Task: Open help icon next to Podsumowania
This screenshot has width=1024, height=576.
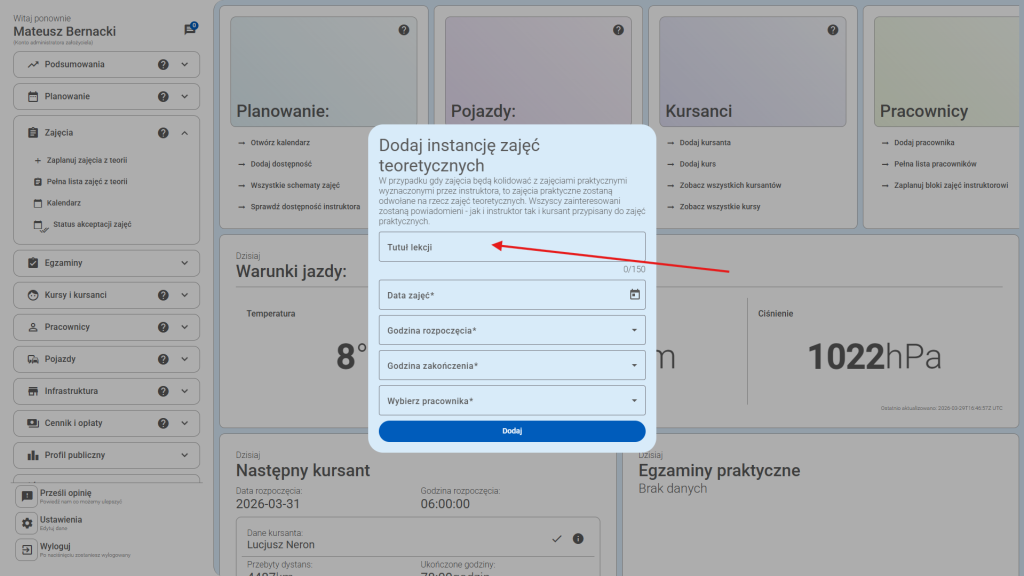Action: pos(163,65)
